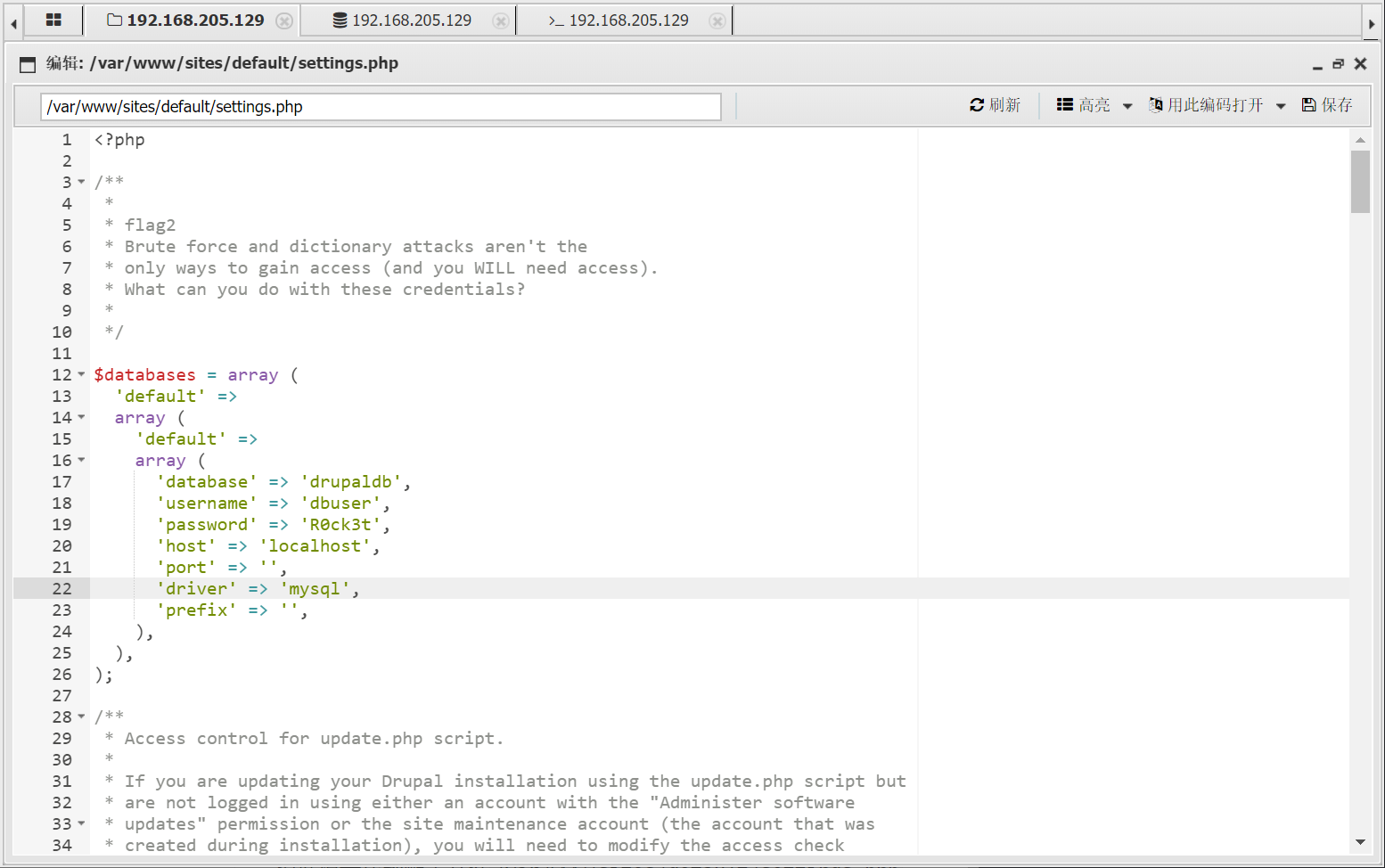Click the vertical scrollbar thumb
This screenshot has height=868, width=1385.
pyautogui.click(x=1360, y=182)
